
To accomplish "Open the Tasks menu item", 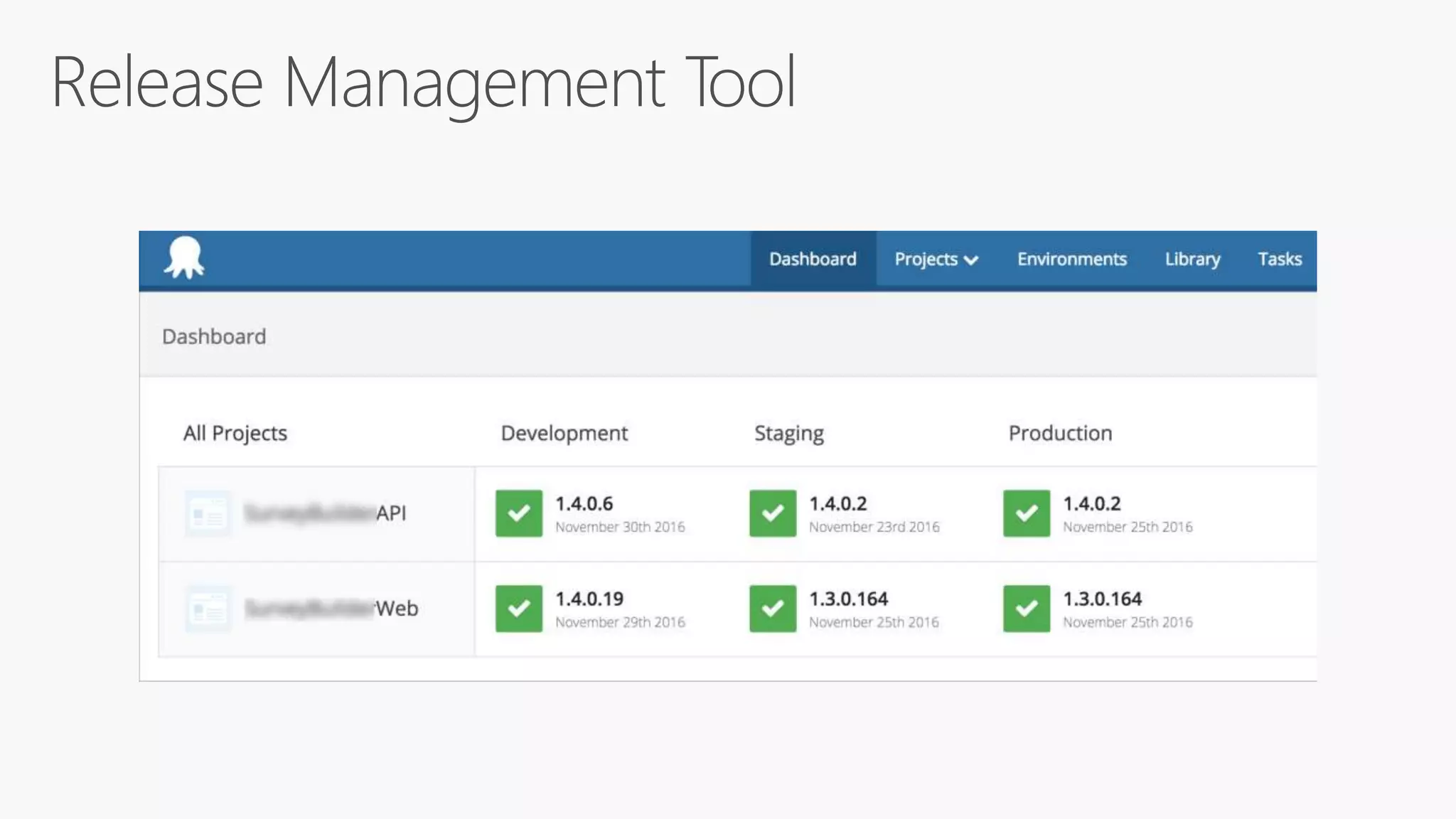I will (x=1280, y=259).
